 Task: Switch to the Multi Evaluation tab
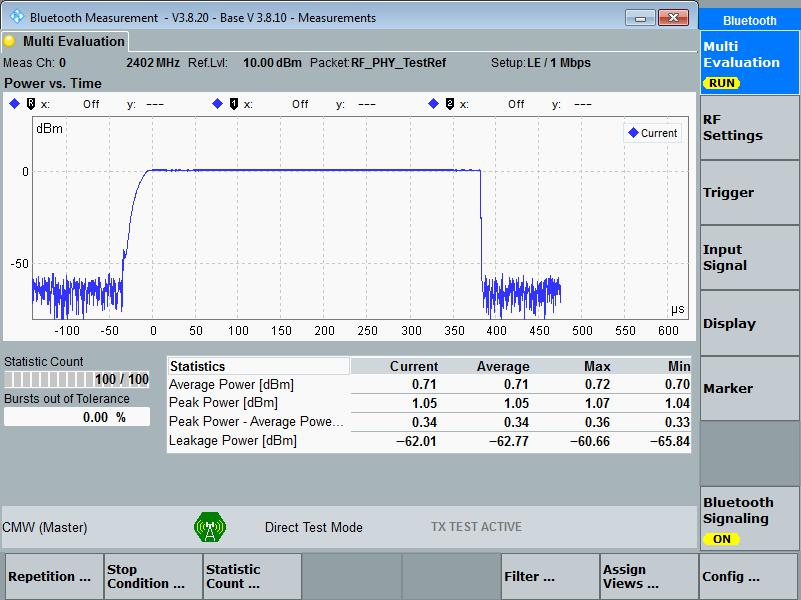point(64,41)
